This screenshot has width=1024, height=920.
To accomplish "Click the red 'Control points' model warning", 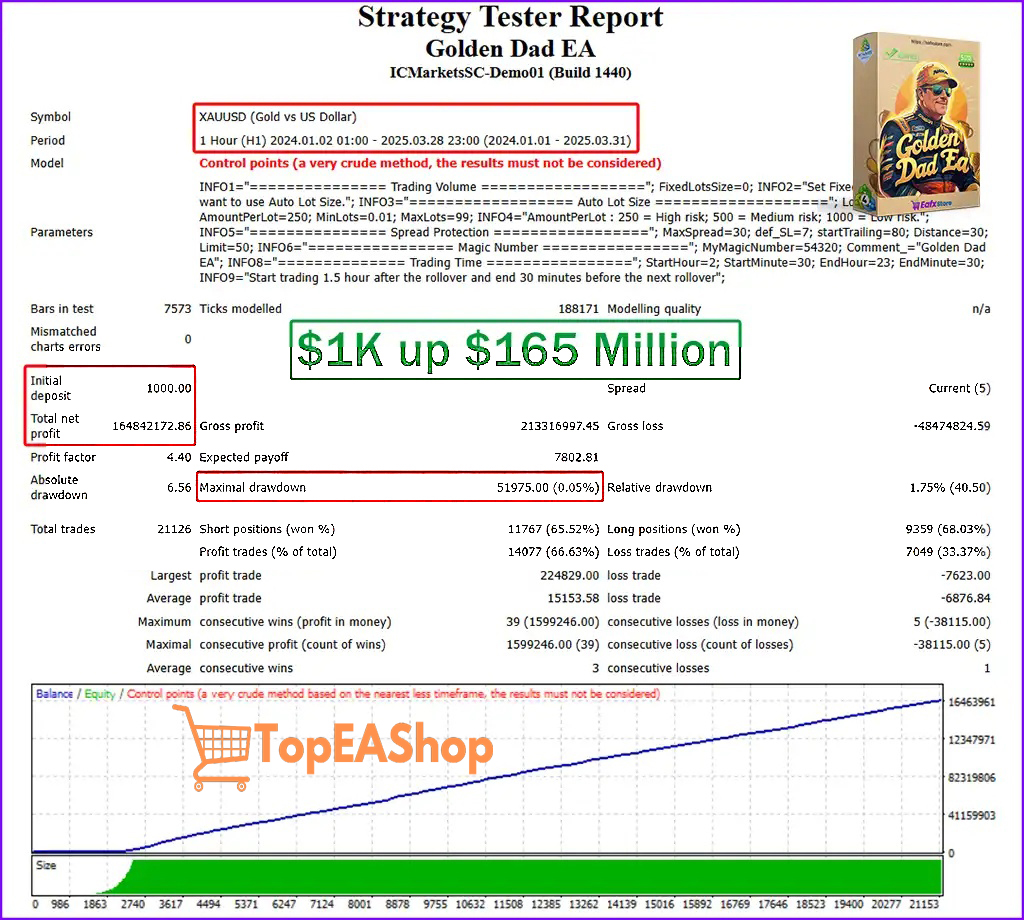I will tap(430, 163).
